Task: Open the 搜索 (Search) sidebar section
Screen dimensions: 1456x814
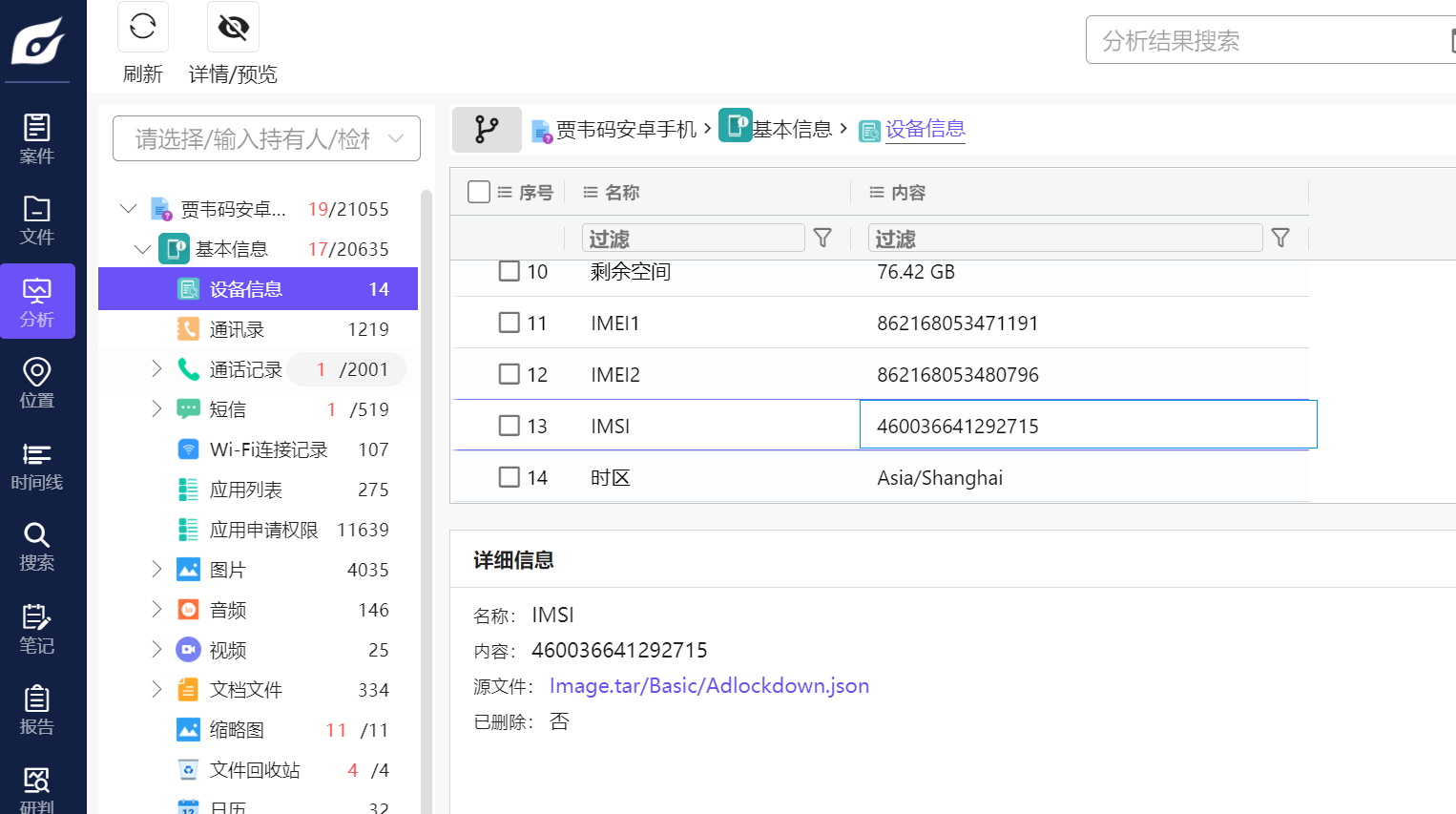Action: [37, 546]
